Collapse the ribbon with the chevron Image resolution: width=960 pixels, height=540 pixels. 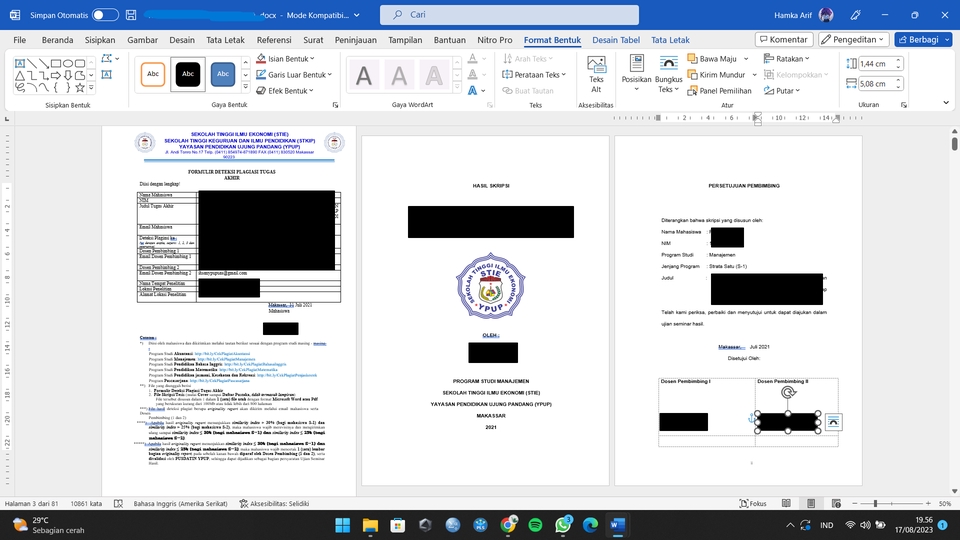(946, 103)
